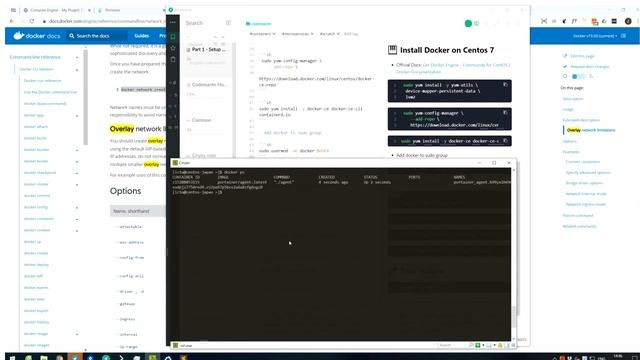Click the browser menu icon left of tabs
Viewport: 640px width, 360px height.
[x=13, y=10]
